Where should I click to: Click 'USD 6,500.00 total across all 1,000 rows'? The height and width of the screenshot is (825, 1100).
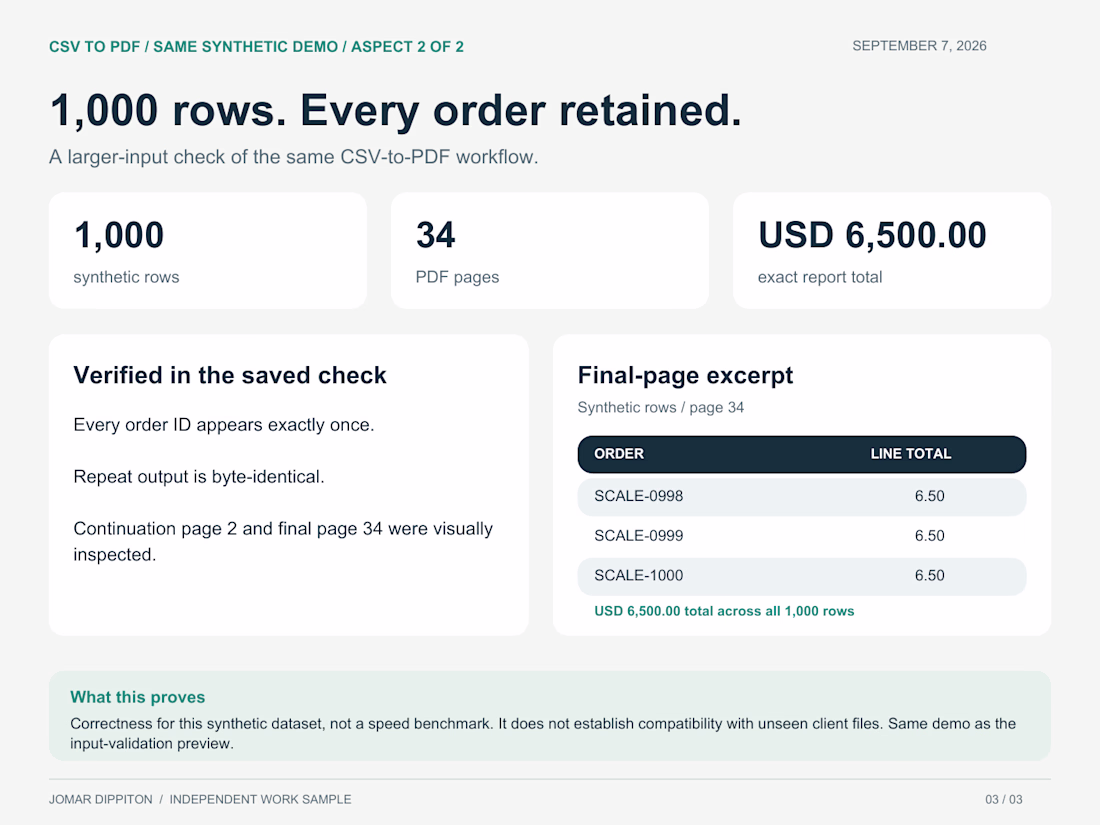724,611
